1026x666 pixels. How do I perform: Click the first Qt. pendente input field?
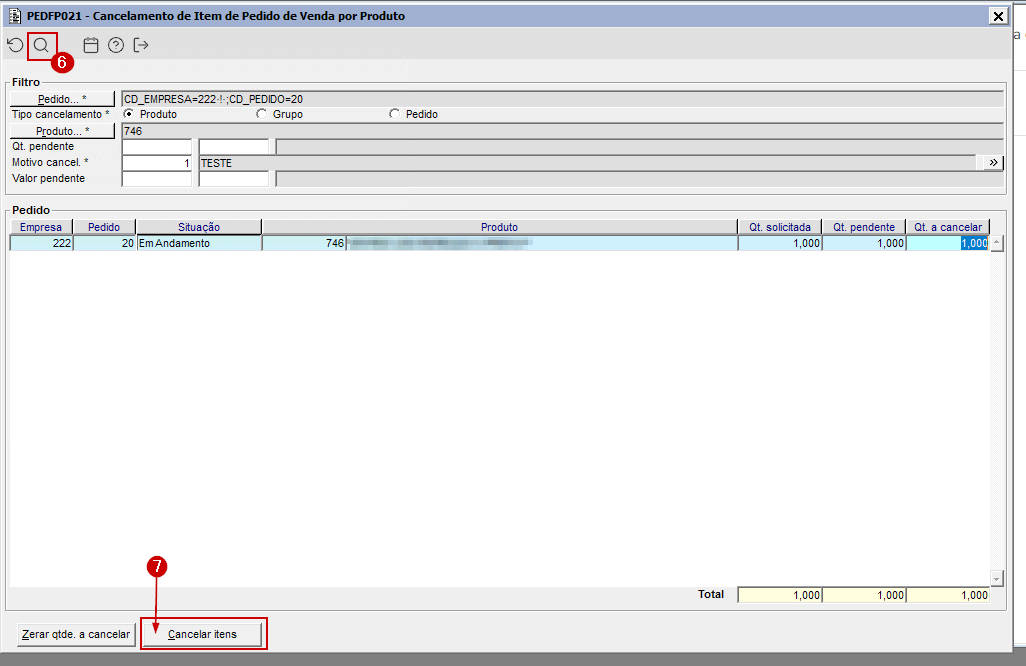(156, 147)
